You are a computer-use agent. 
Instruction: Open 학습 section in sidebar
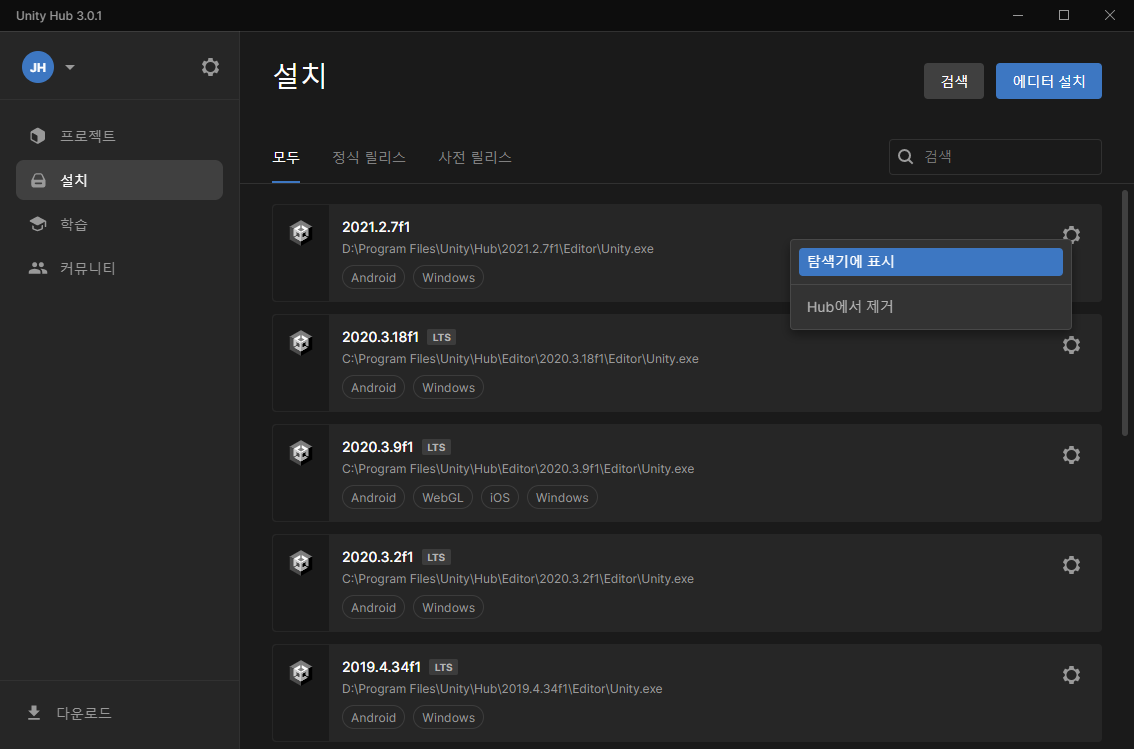[x=119, y=224]
